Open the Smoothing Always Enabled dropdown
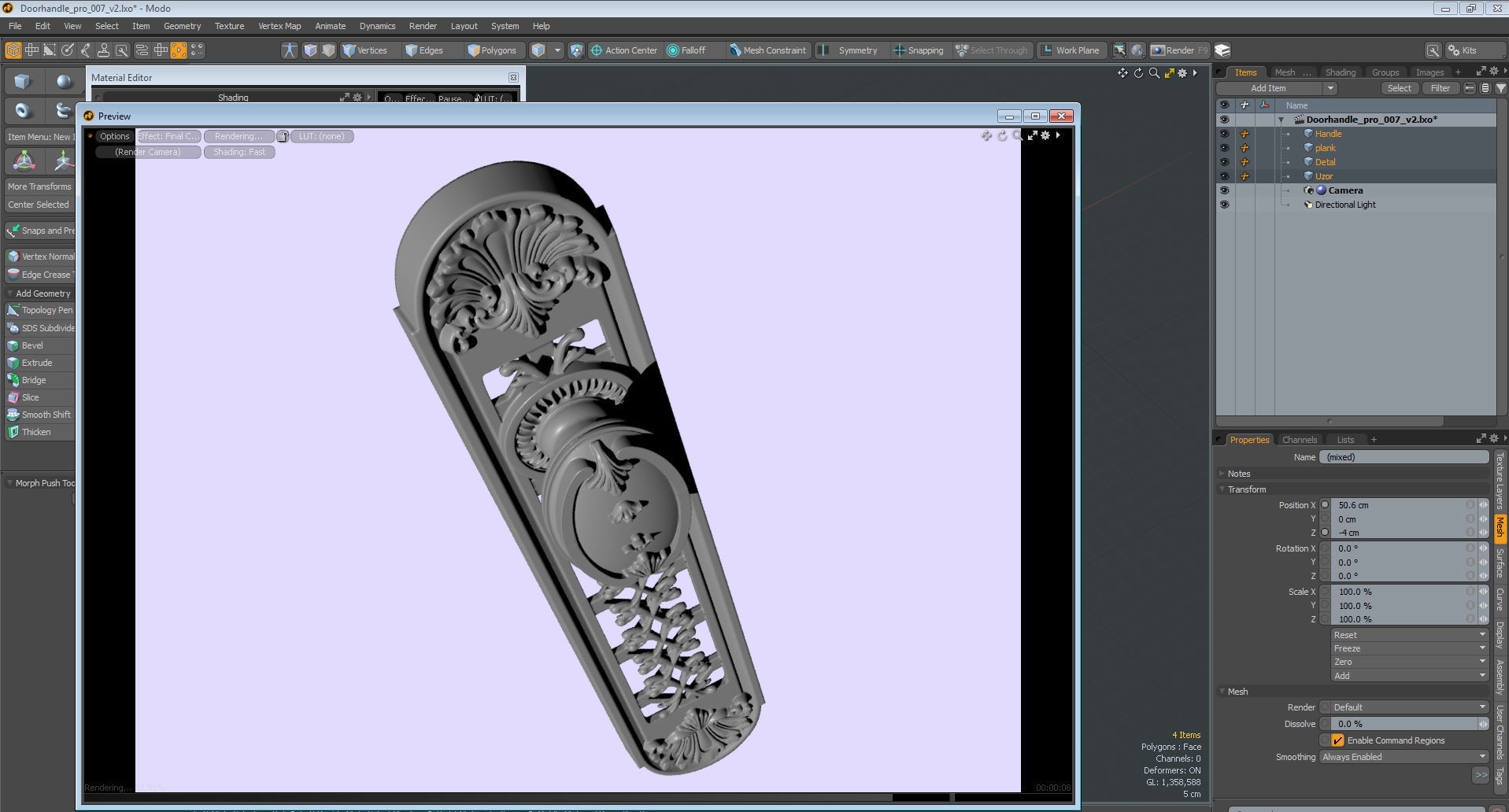The height and width of the screenshot is (812, 1509). (1404, 757)
